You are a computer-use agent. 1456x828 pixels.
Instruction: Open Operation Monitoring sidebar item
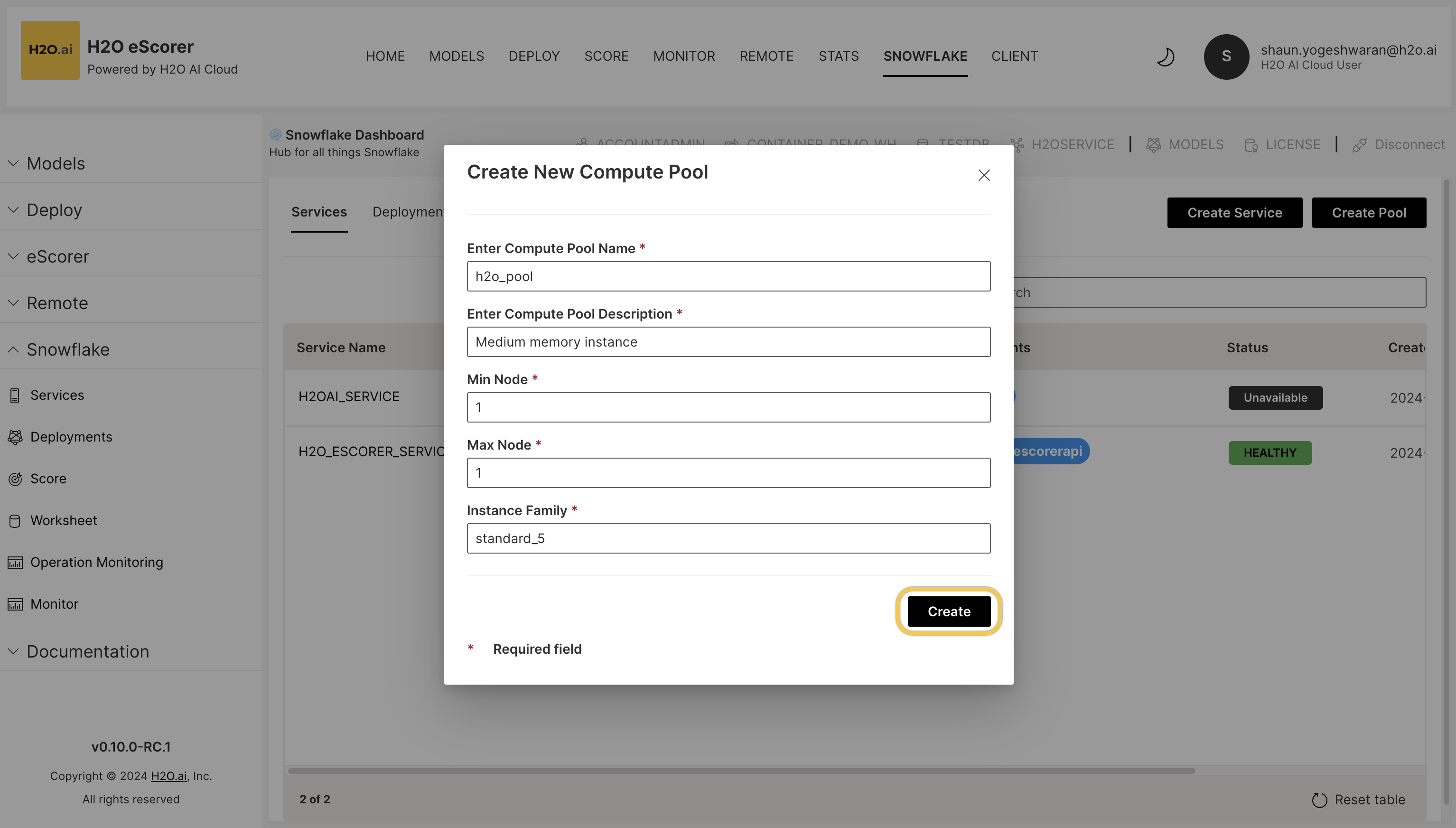pyautogui.click(x=97, y=562)
